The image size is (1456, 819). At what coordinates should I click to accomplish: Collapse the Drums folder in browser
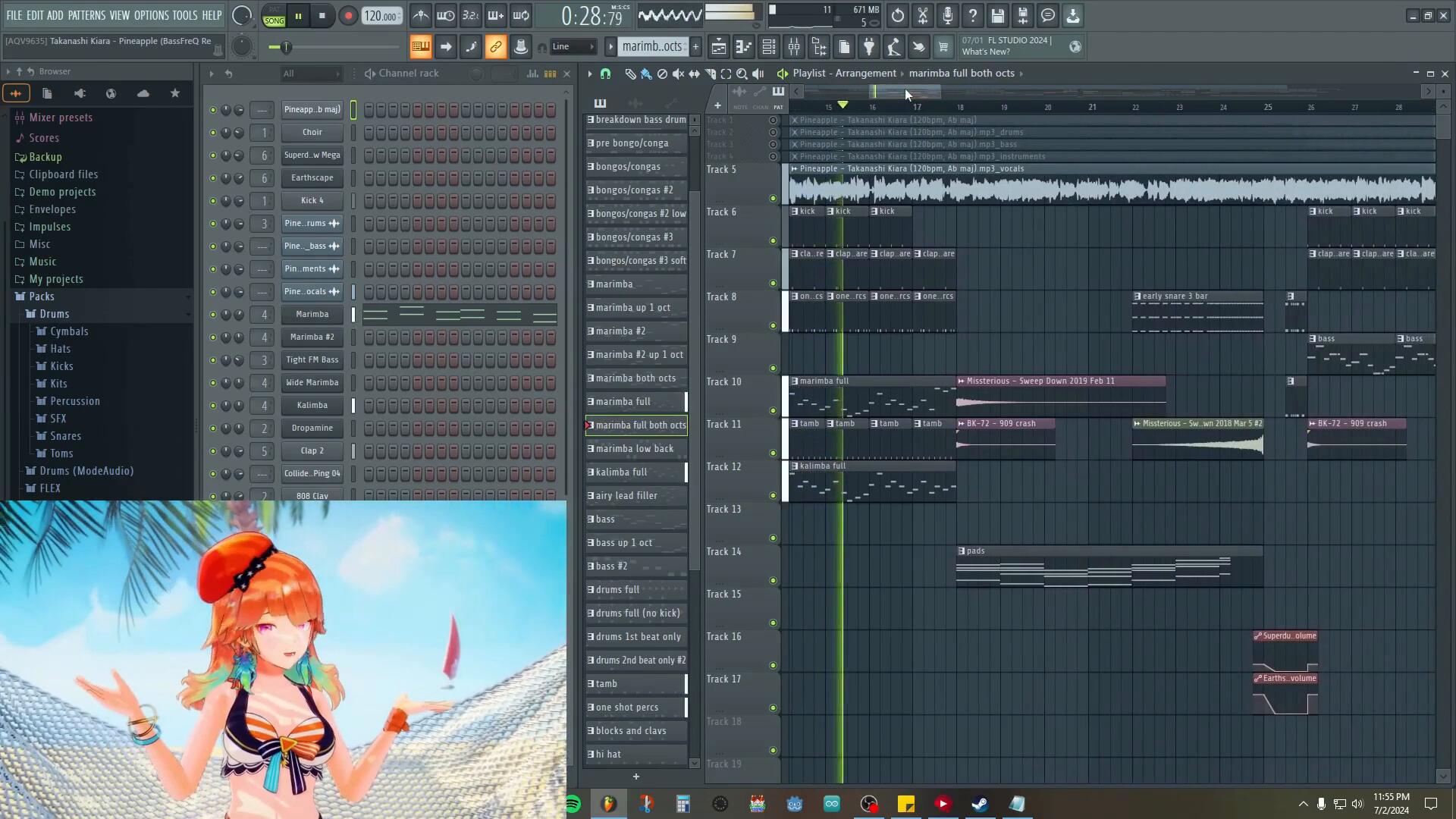(x=54, y=314)
